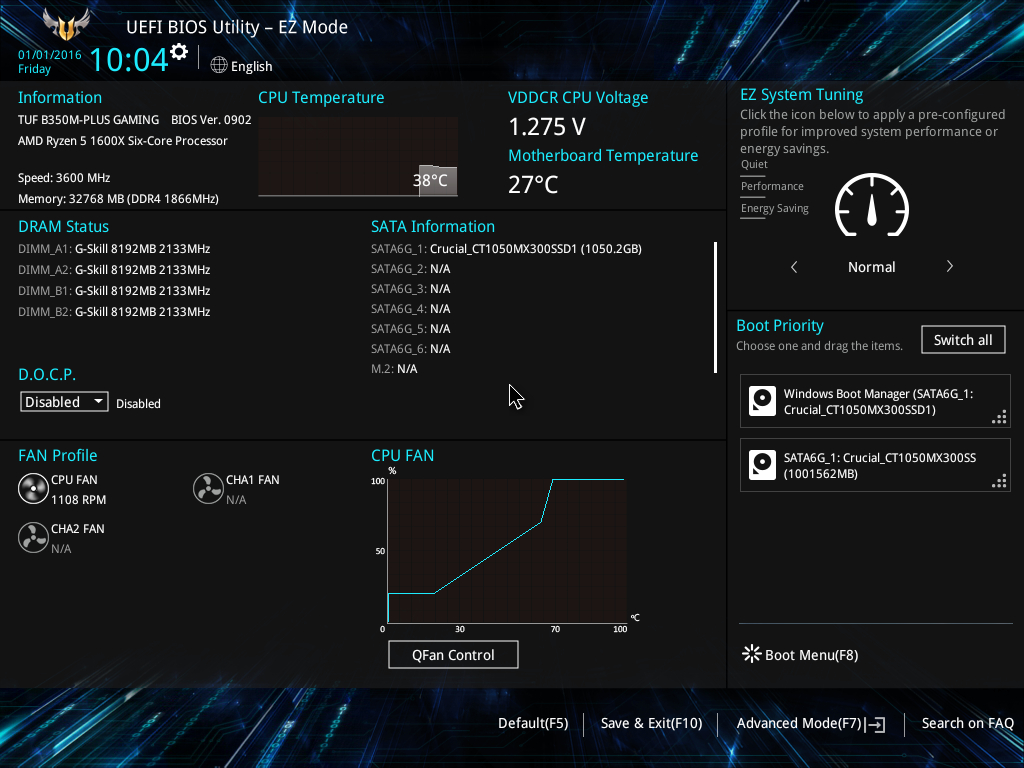Select Windows Boot Manager boot entry

coord(875,401)
